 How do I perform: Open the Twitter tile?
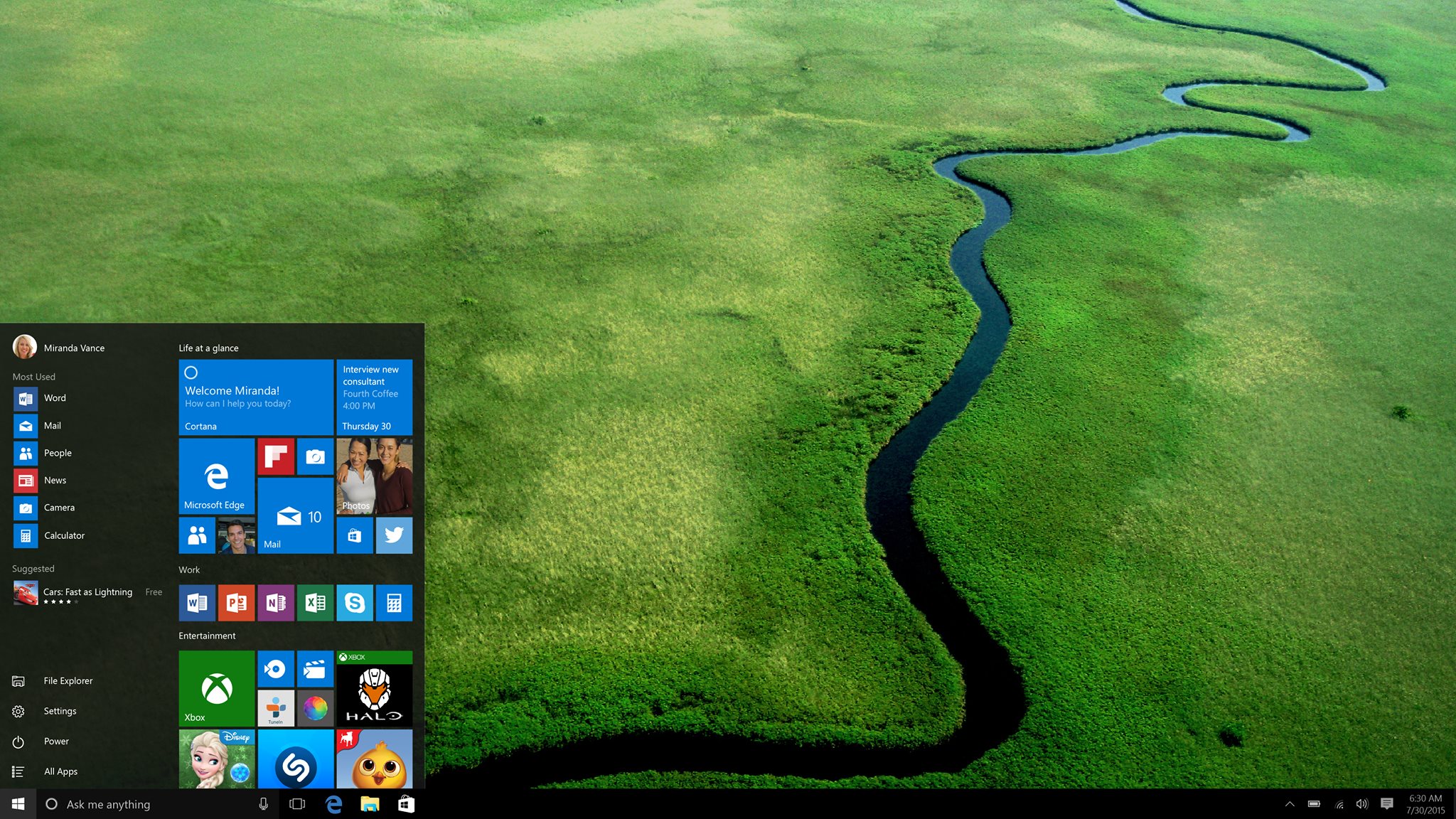tap(394, 535)
